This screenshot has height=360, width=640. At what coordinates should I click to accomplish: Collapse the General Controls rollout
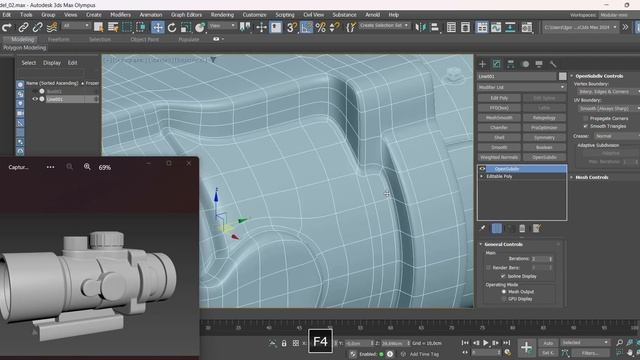[503, 244]
